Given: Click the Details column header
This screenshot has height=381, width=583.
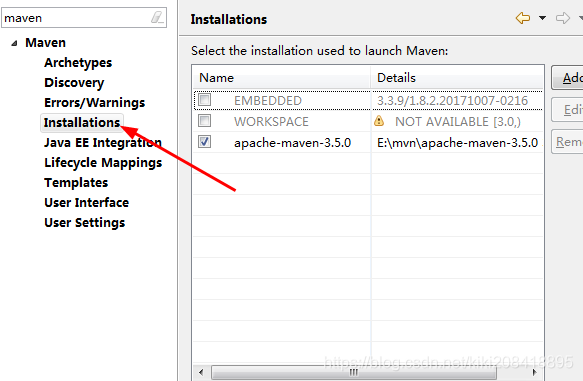Looking at the screenshot, I should click(x=457, y=78).
